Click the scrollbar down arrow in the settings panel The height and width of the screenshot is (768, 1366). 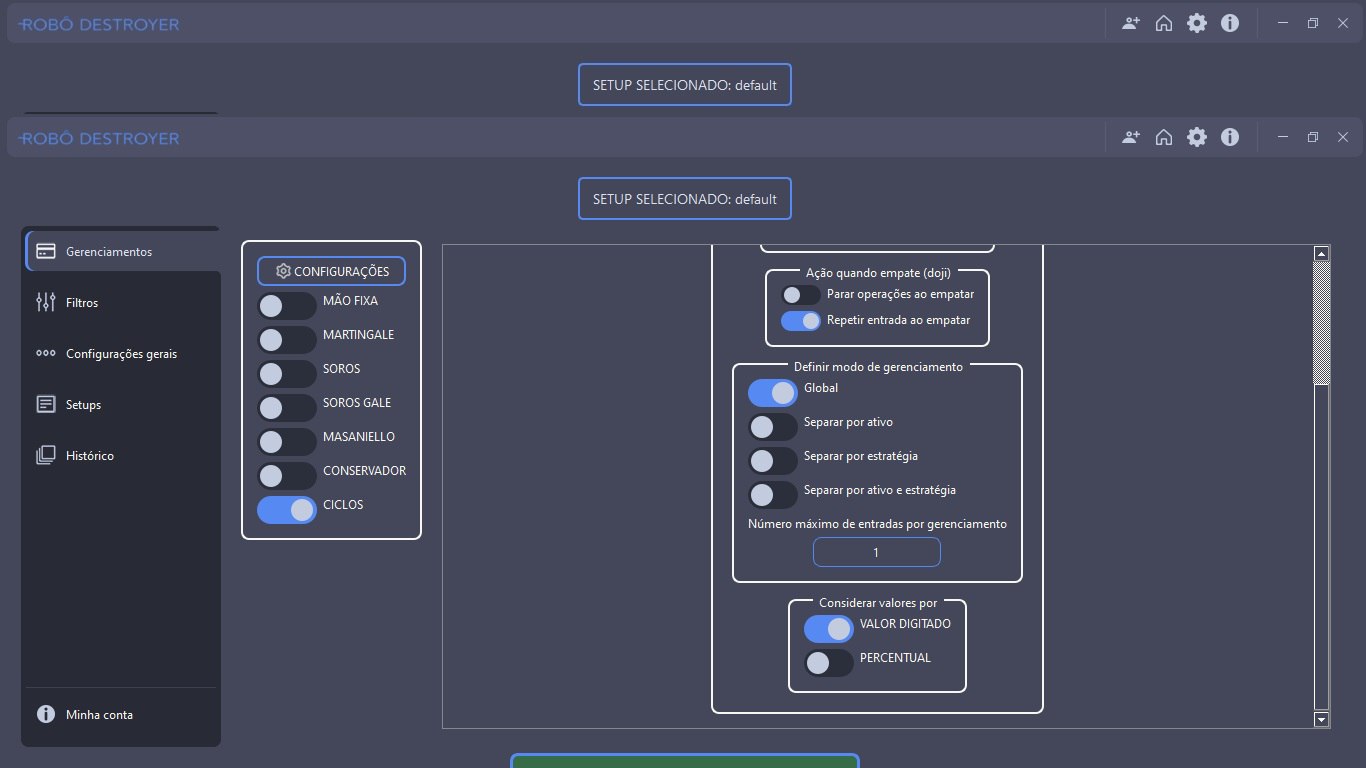(1321, 719)
